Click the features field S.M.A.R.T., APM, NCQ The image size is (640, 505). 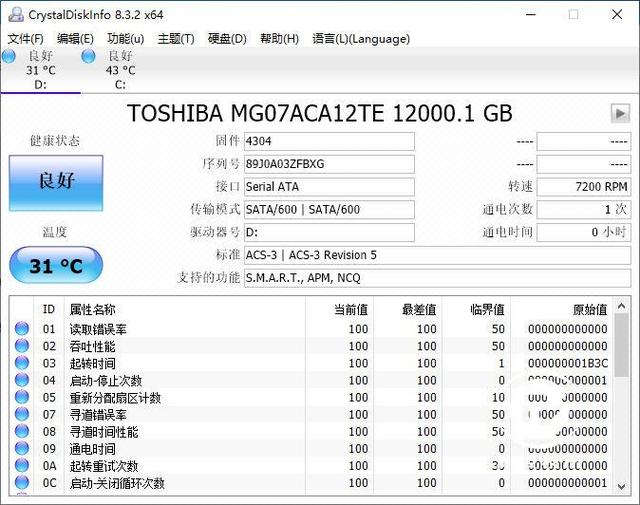point(438,278)
